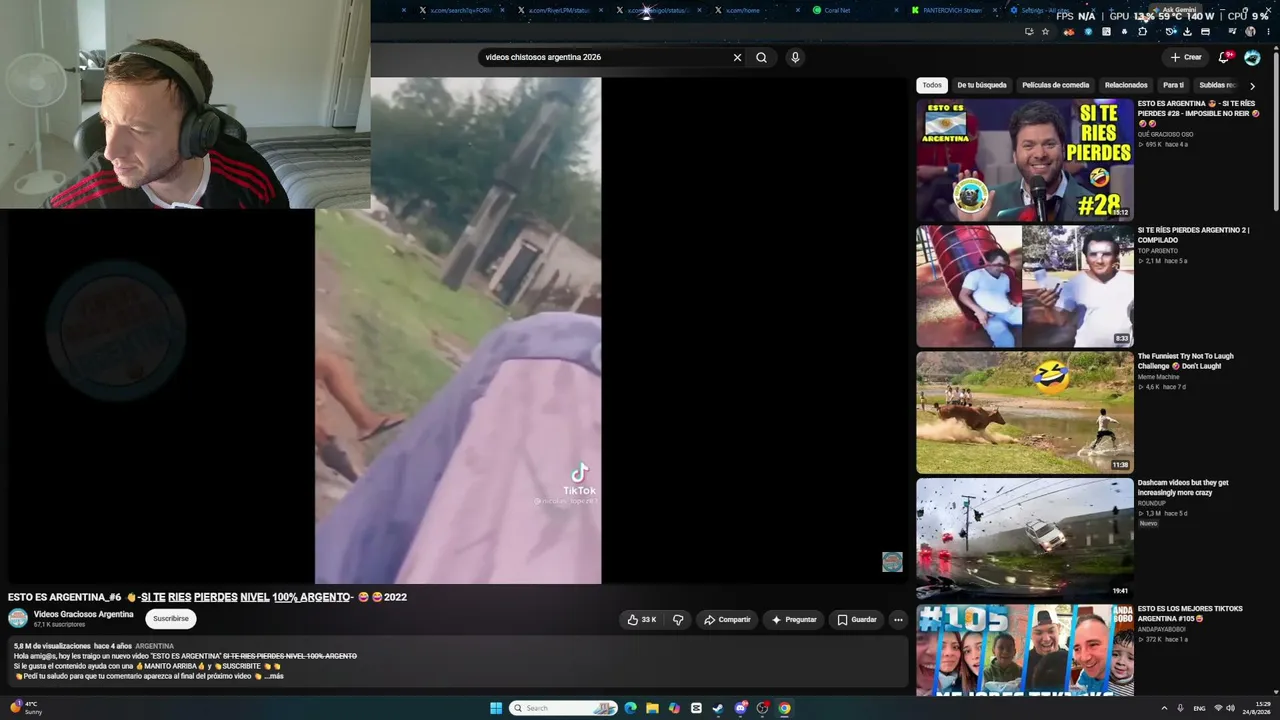Open the Ask Gemini button
Screen dimensions: 1280x720
point(1173,10)
